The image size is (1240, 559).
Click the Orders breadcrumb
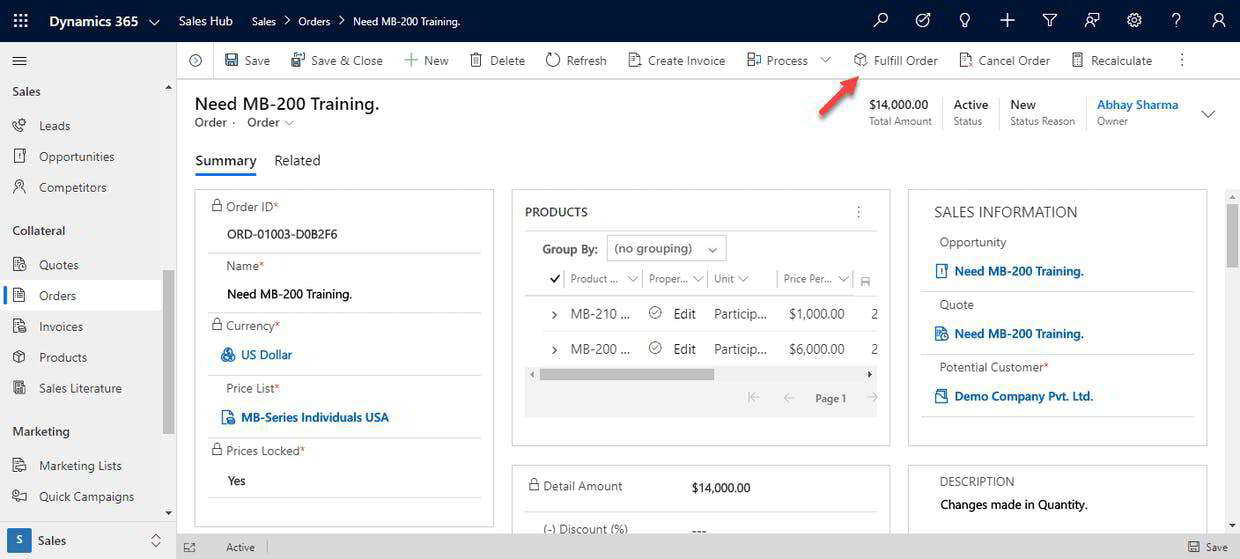pos(314,21)
